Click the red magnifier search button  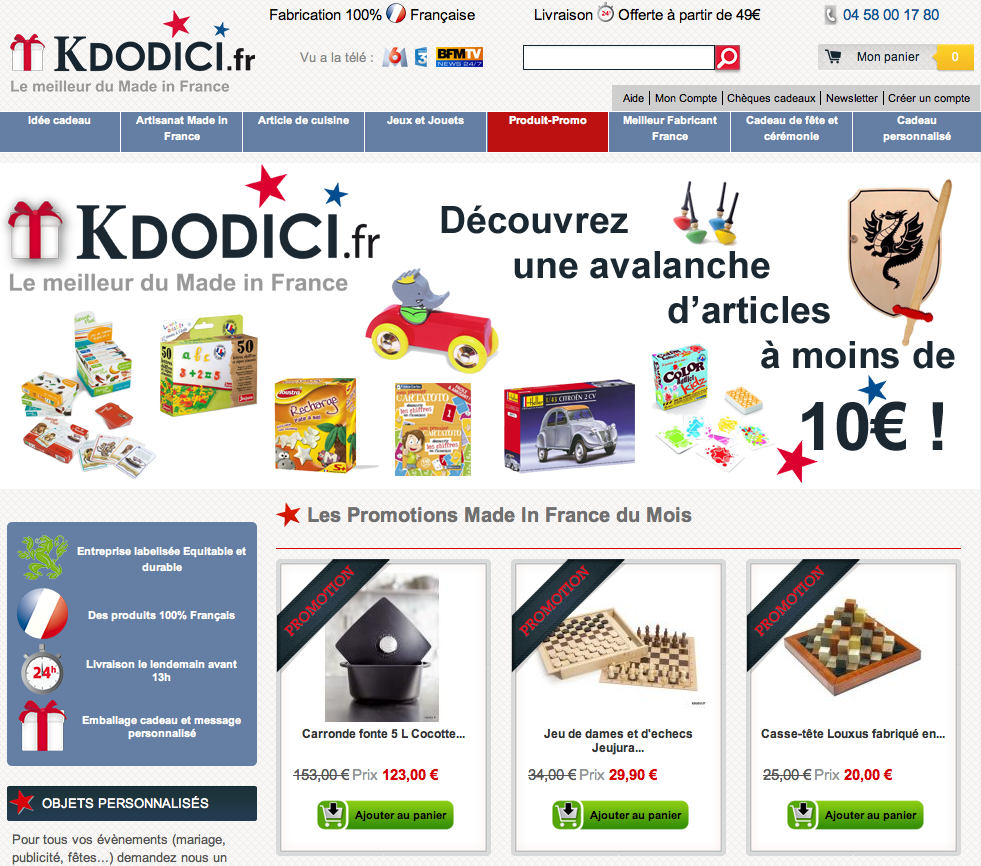tap(728, 58)
